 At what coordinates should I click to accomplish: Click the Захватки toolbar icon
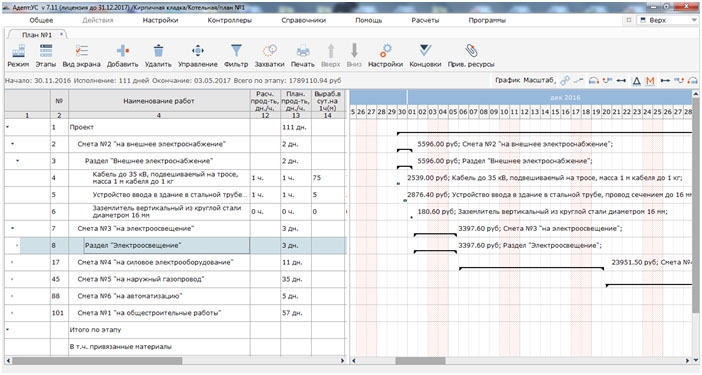pyautogui.click(x=270, y=51)
